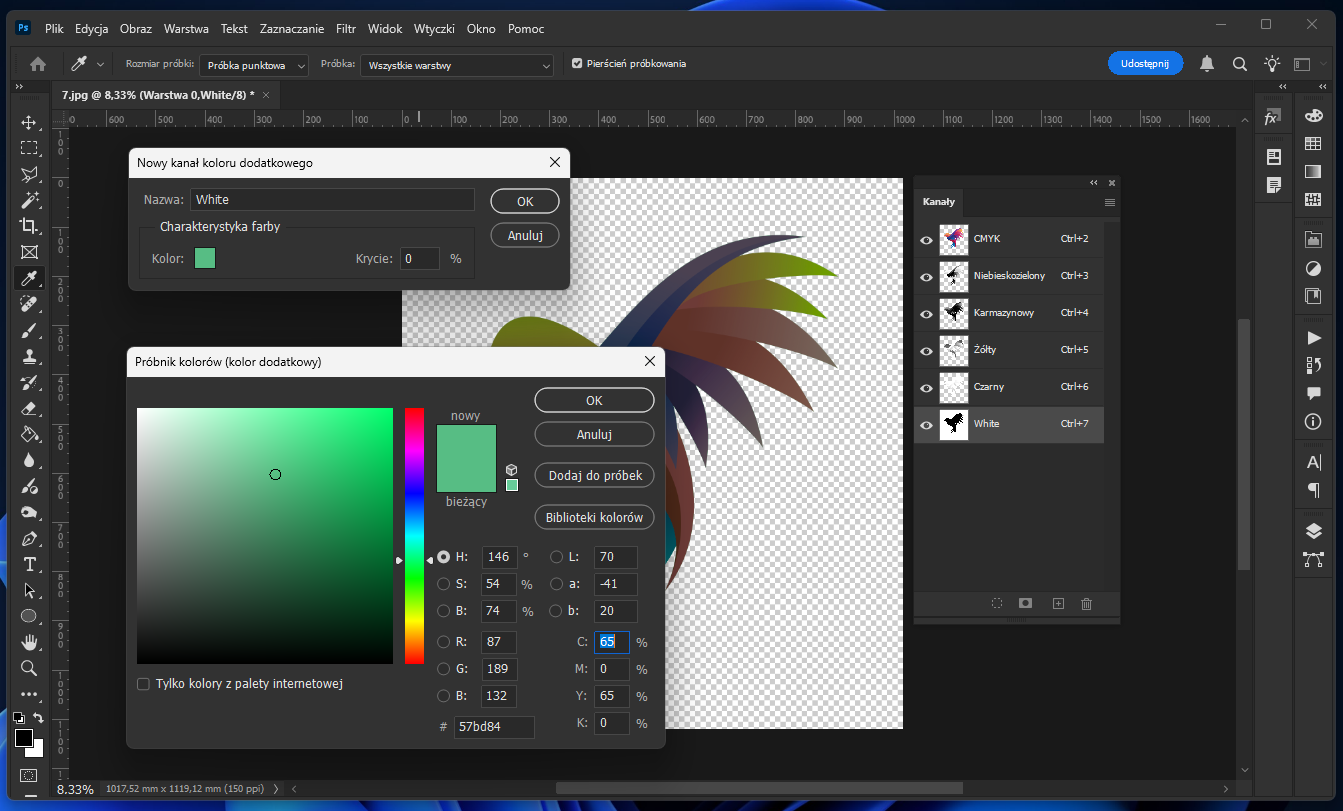Toggle Pierścień próbkowania checkbox
1343x811 pixels.
coord(577,64)
